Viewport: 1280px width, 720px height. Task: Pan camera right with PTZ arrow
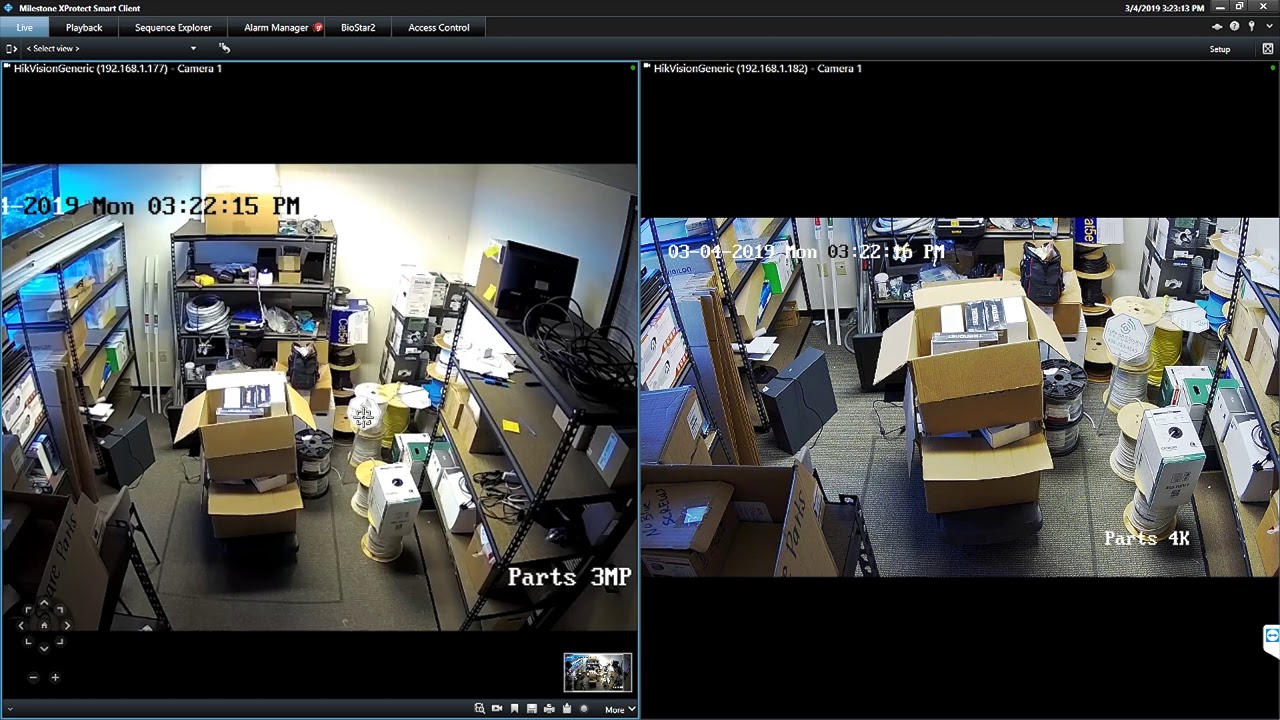(66, 626)
